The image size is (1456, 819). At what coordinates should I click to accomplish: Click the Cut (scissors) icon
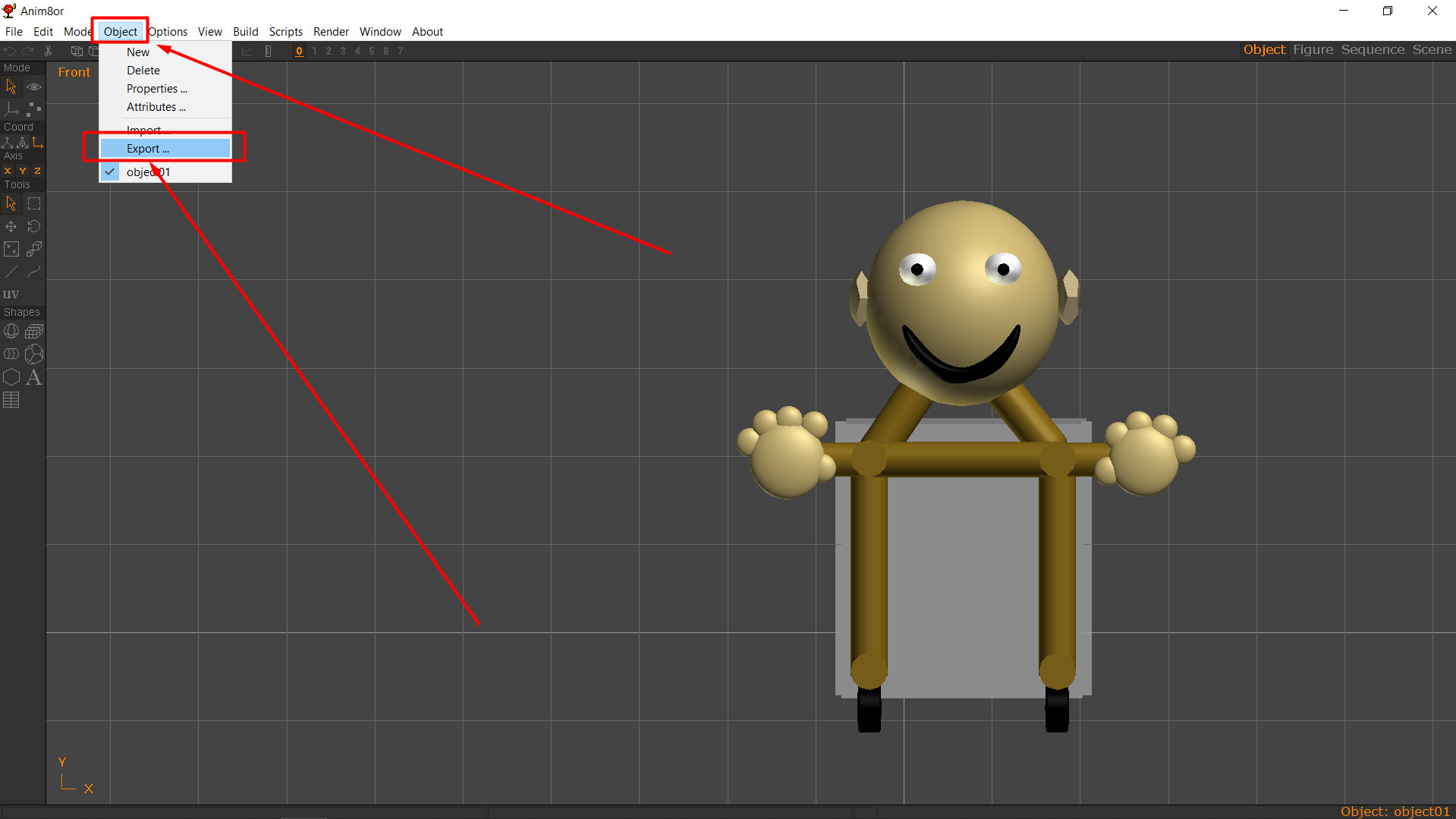(48, 51)
